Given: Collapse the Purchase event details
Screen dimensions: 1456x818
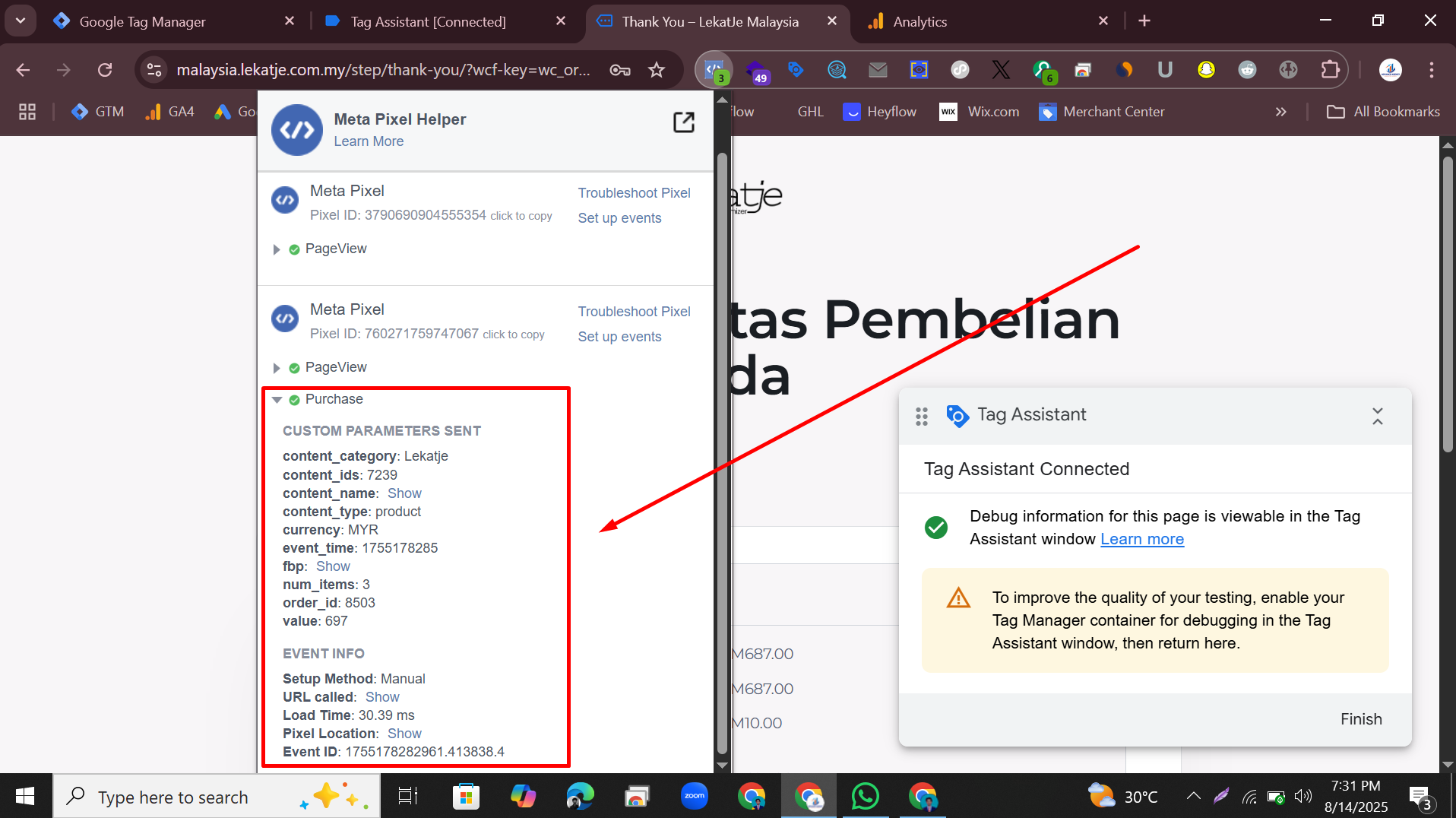Looking at the screenshot, I should pyautogui.click(x=275, y=399).
